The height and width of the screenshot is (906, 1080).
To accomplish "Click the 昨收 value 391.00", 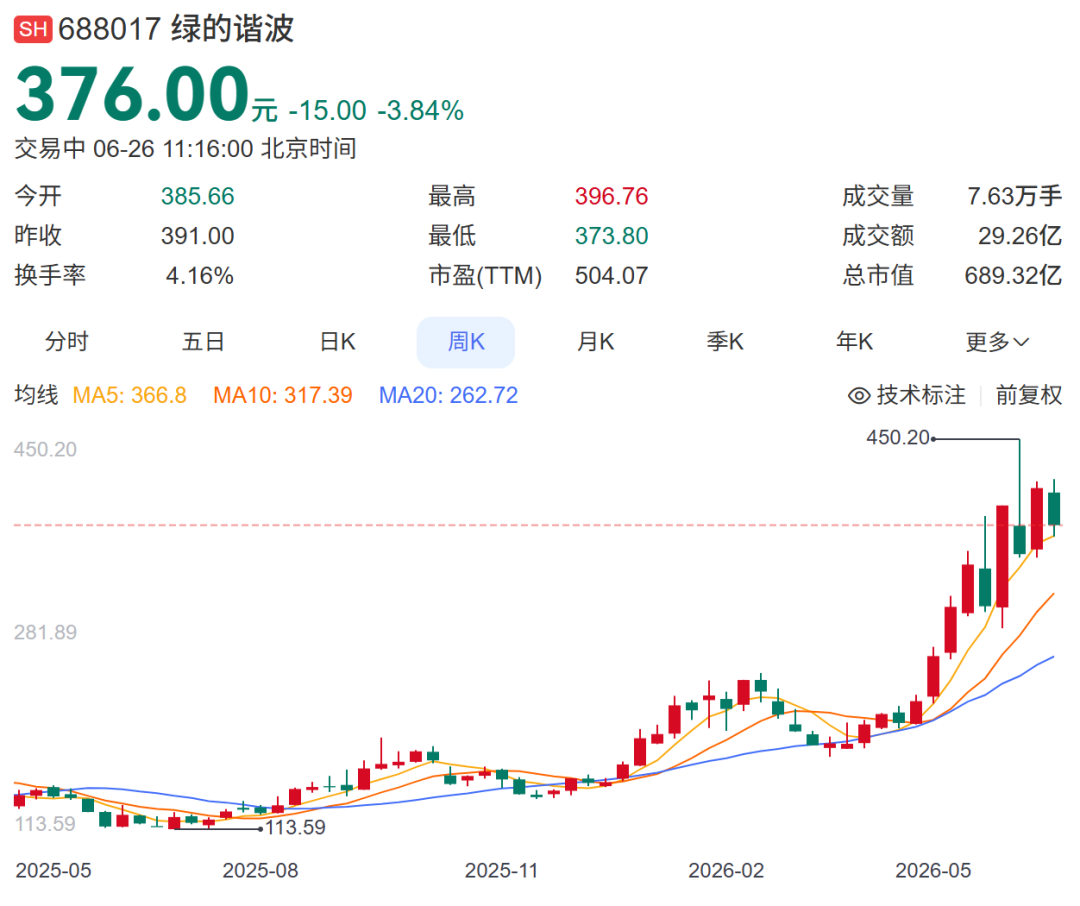I will click(x=198, y=236).
